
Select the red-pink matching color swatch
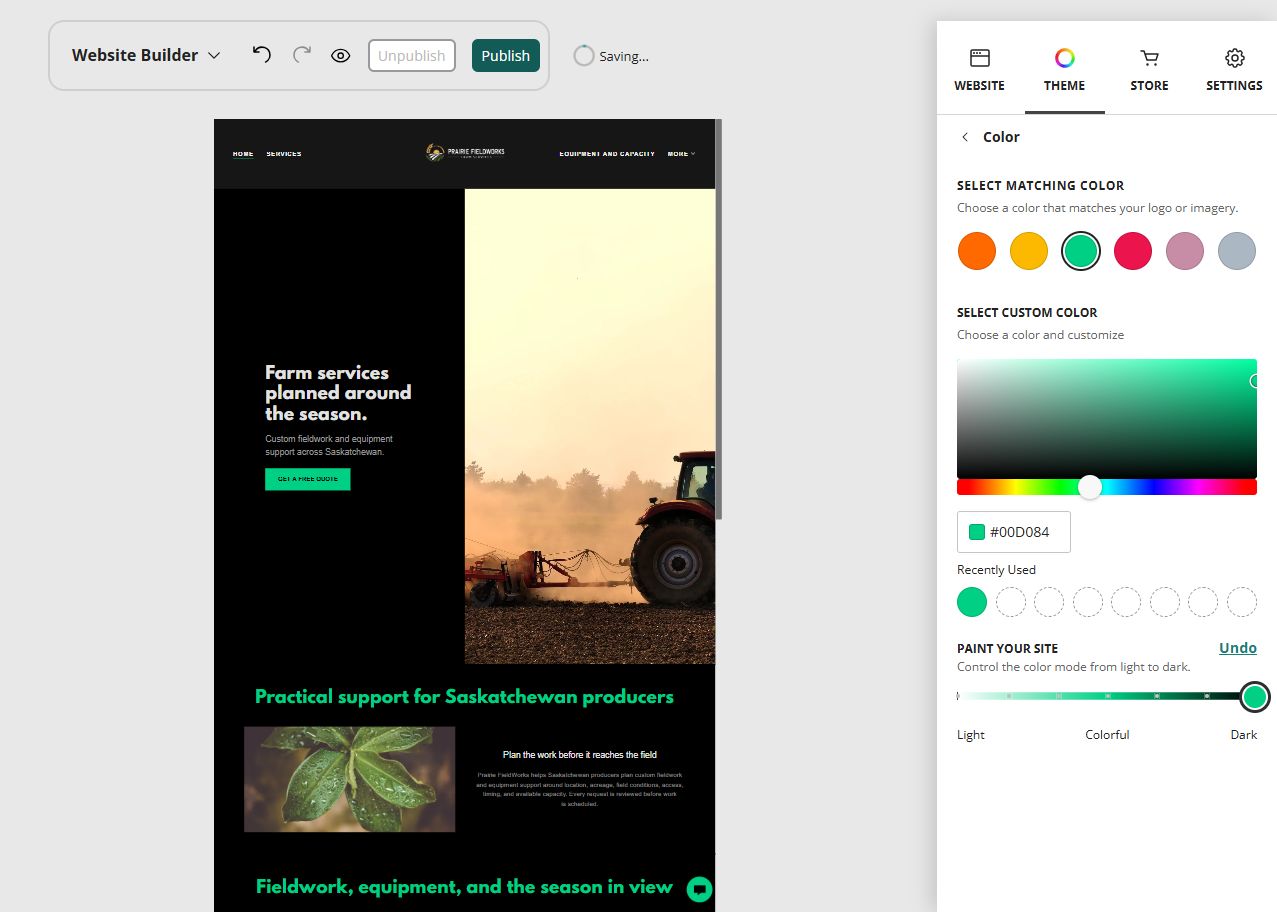tap(1133, 251)
